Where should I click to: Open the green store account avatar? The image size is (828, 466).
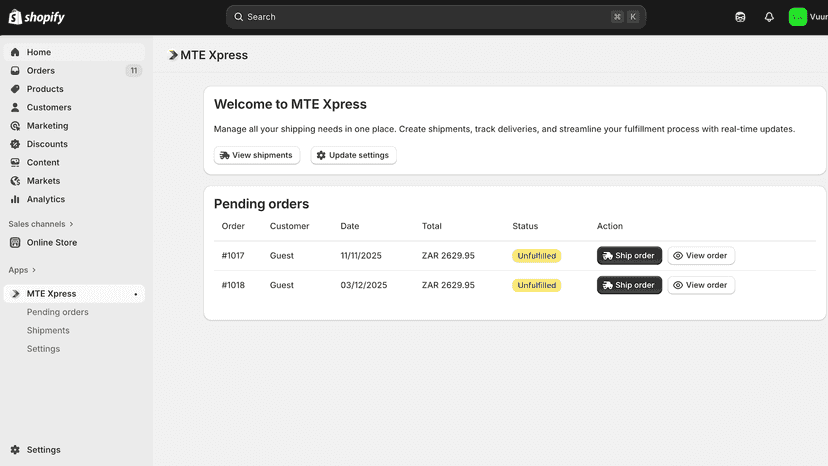[797, 17]
